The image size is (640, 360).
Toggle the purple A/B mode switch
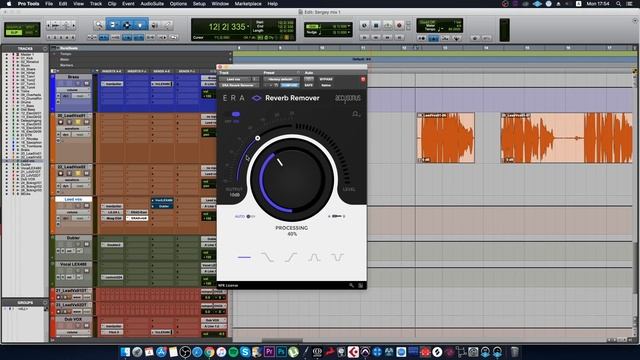pos(236,115)
